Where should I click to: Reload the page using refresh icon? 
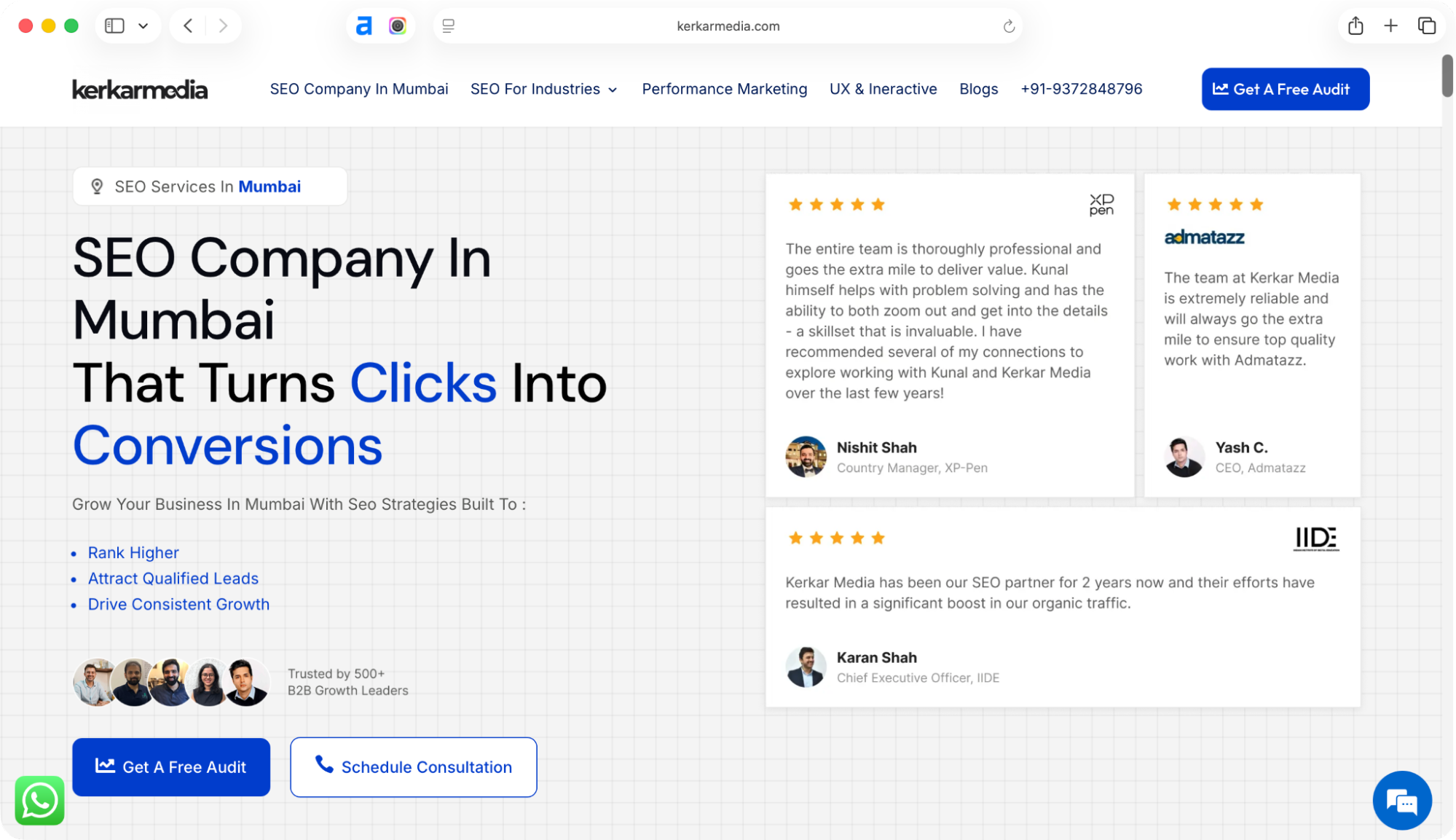[x=1009, y=26]
